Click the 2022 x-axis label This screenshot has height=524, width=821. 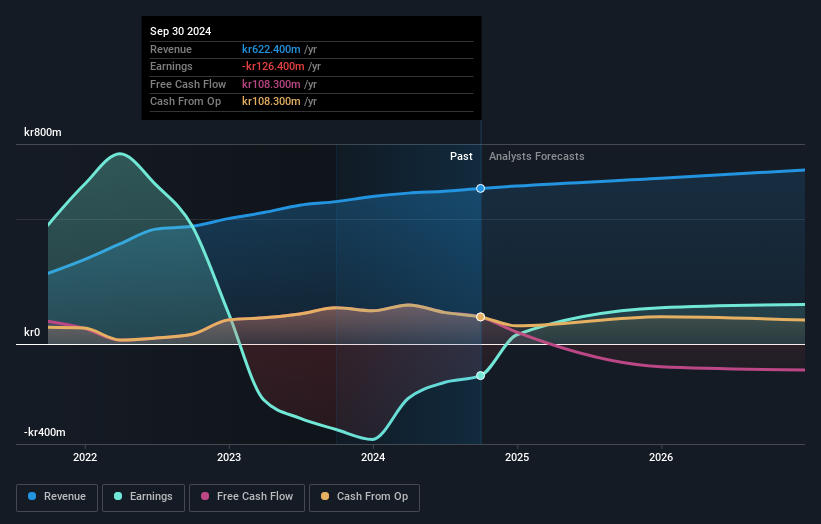tap(85, 457)
